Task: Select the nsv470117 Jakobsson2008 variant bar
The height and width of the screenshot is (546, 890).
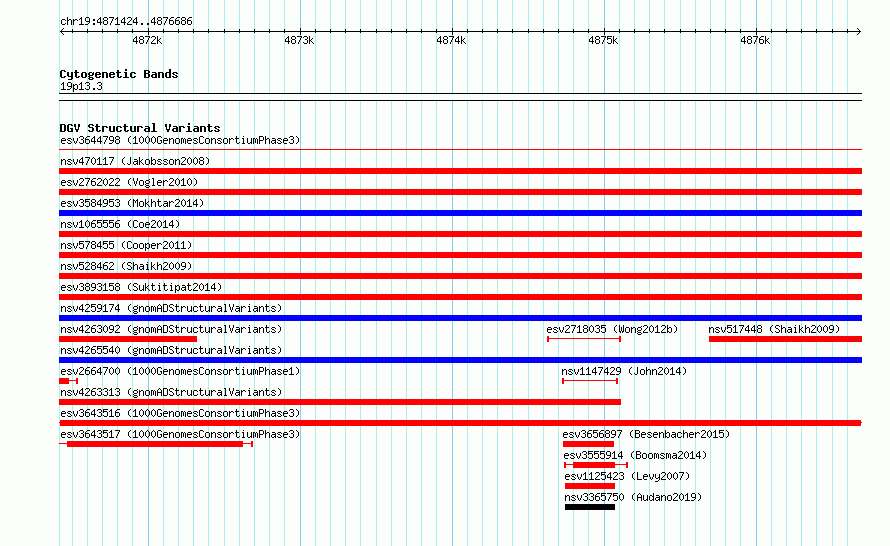Action: coord(460,171)
